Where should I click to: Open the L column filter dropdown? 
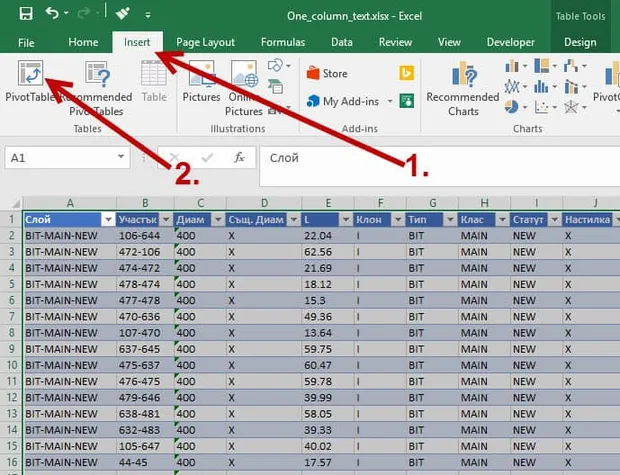coord(346,220)
